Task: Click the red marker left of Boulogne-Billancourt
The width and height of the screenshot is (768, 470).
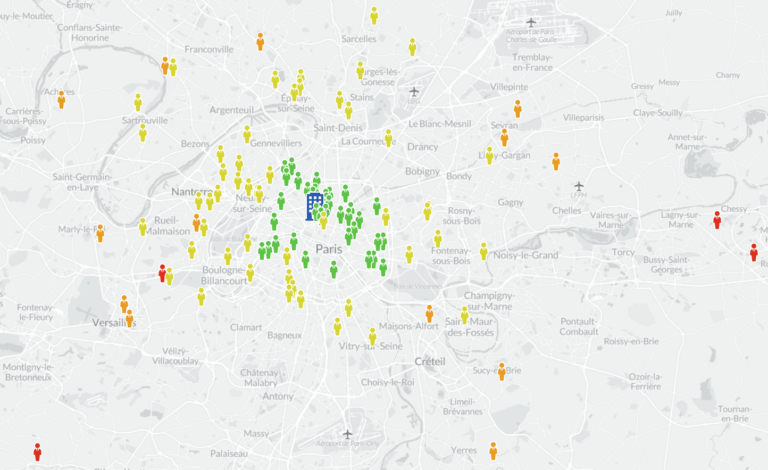Action: 162,273
